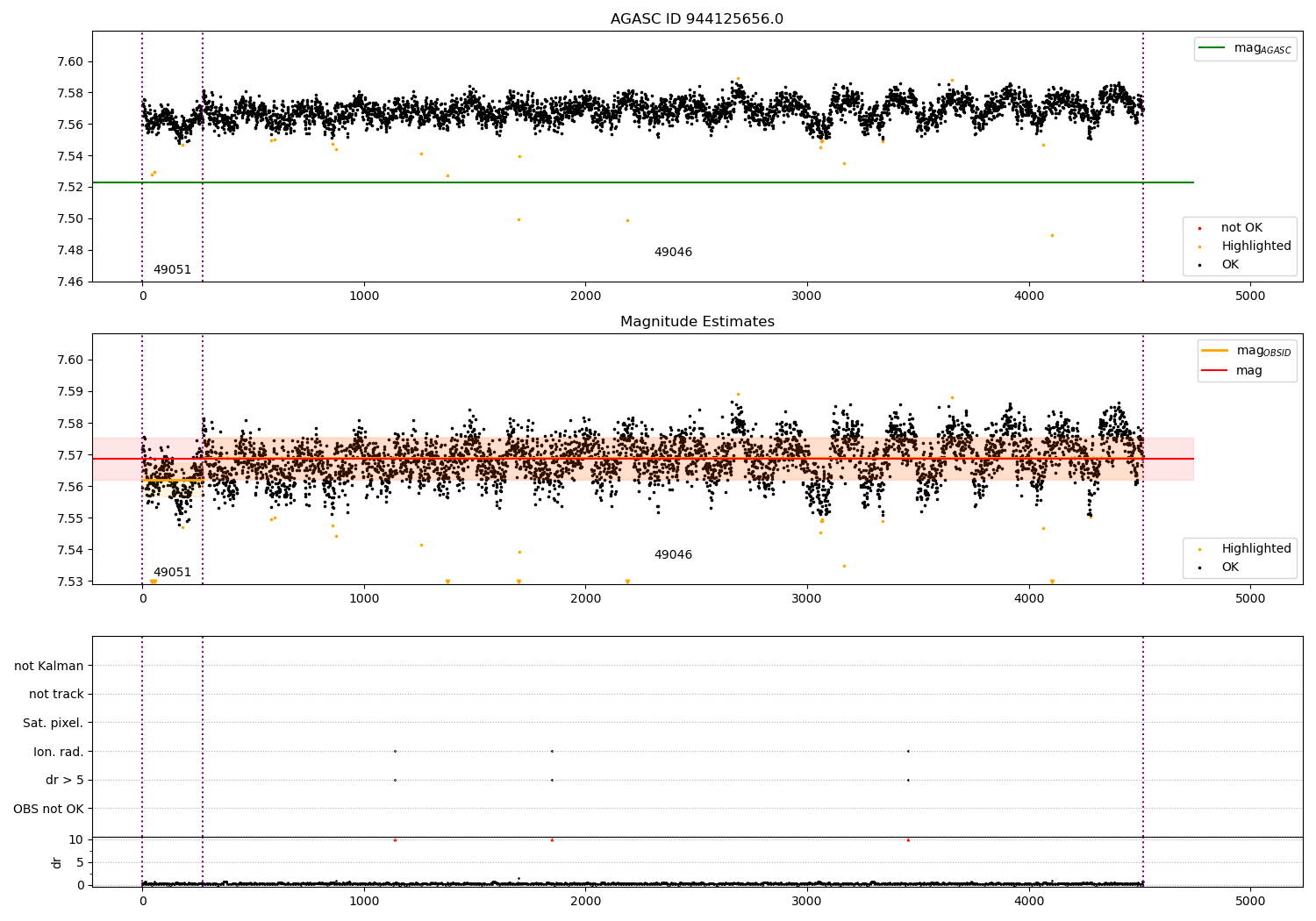Click the 'dr' y-axis label at bottom
This screenshot has height=921, width=1316.
(57, 862)
